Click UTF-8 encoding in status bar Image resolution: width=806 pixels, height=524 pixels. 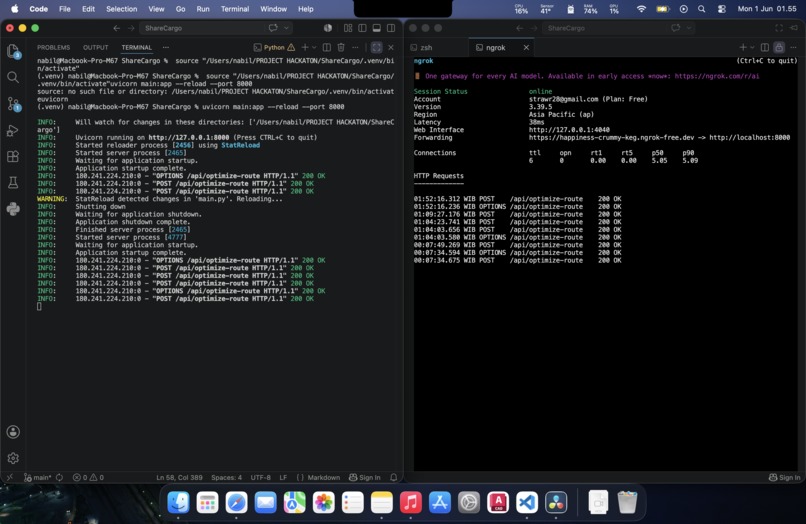[261, 477]
